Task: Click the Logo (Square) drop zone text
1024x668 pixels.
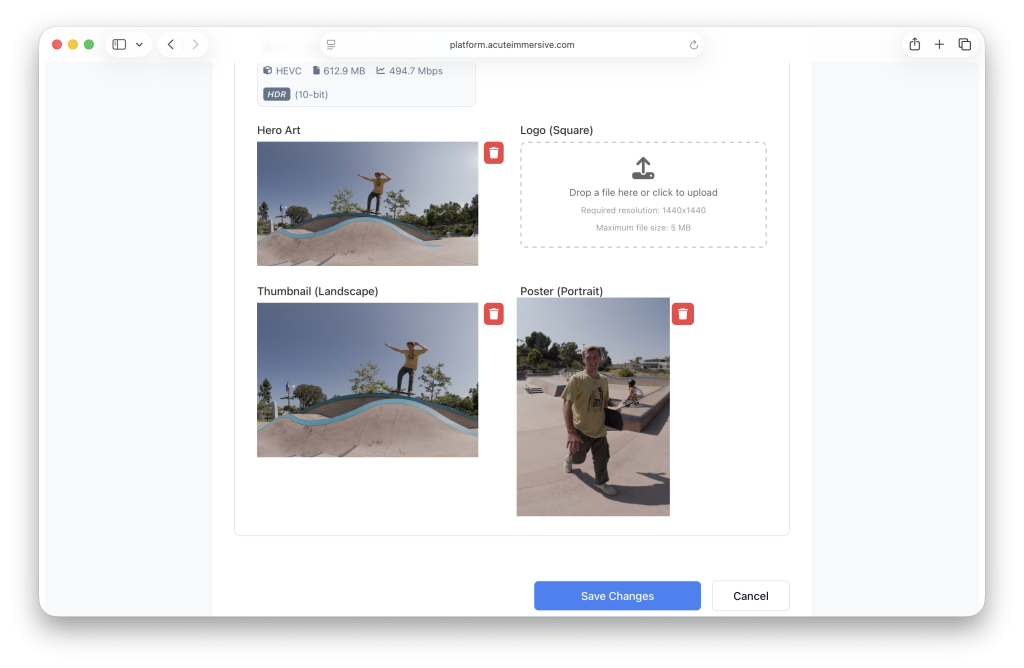Action: point(643,193)
